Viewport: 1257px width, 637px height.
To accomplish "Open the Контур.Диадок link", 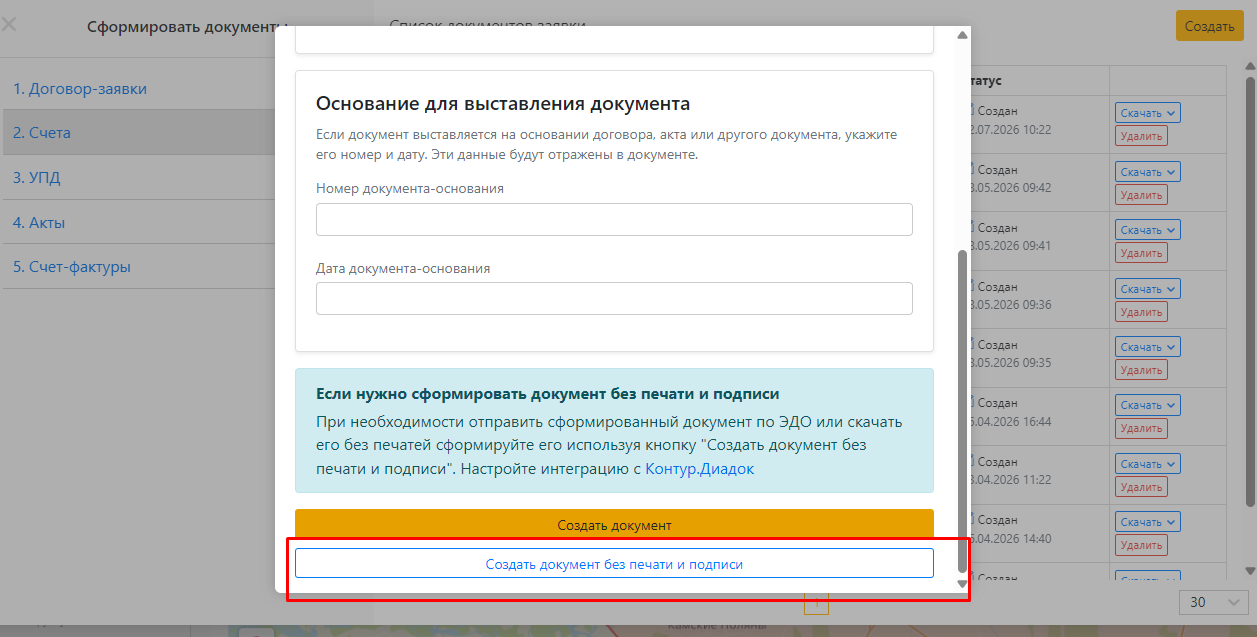I will click(x=700, y=468).
